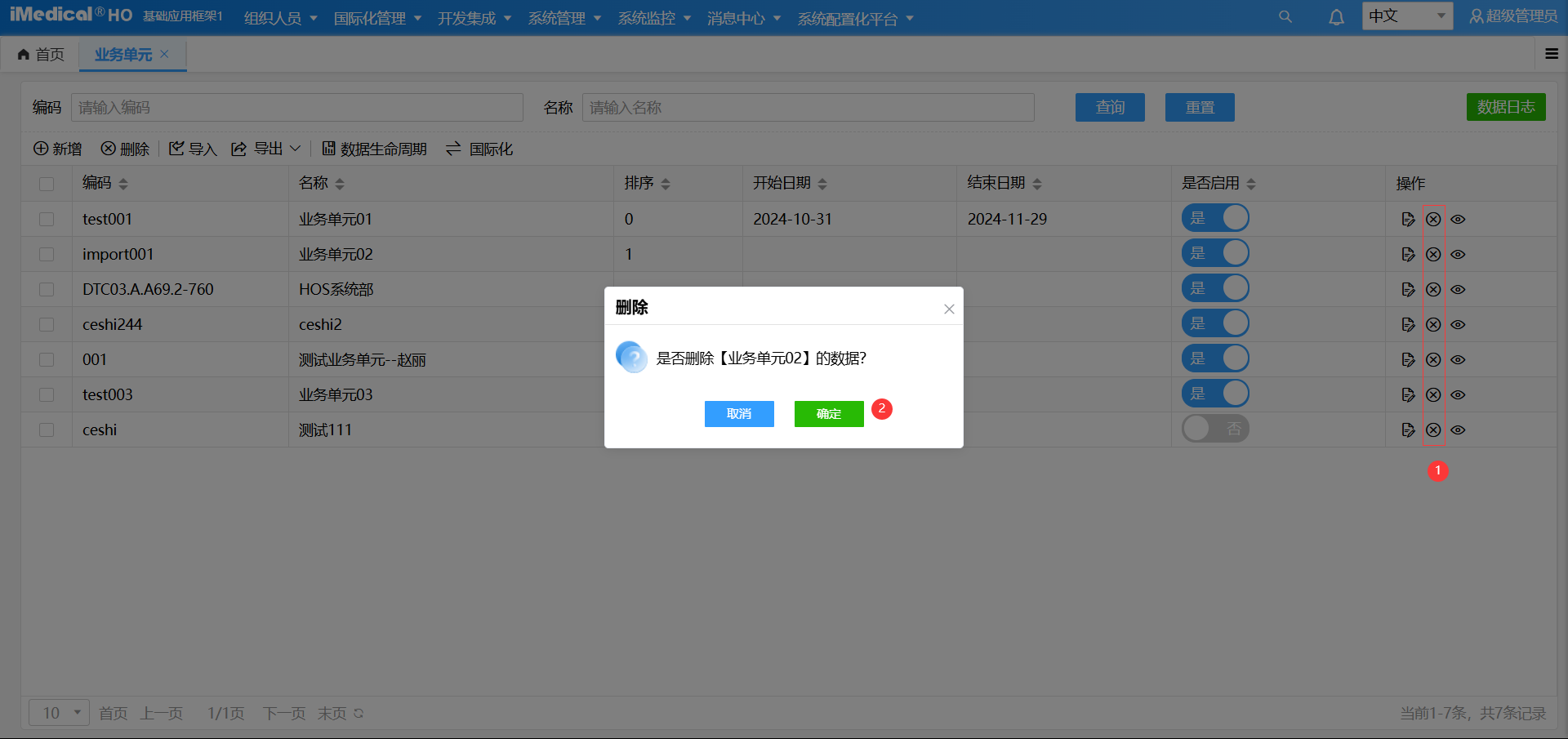This screenshot has height=739, width=1568.
Task: Toggle 是否启用 switch for import001
Action: (1215, 253)
